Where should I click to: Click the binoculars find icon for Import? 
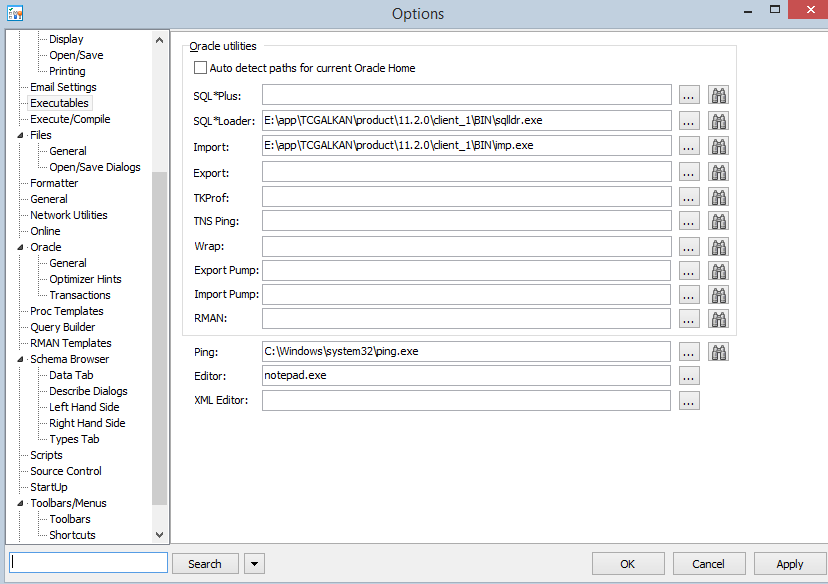718,146
